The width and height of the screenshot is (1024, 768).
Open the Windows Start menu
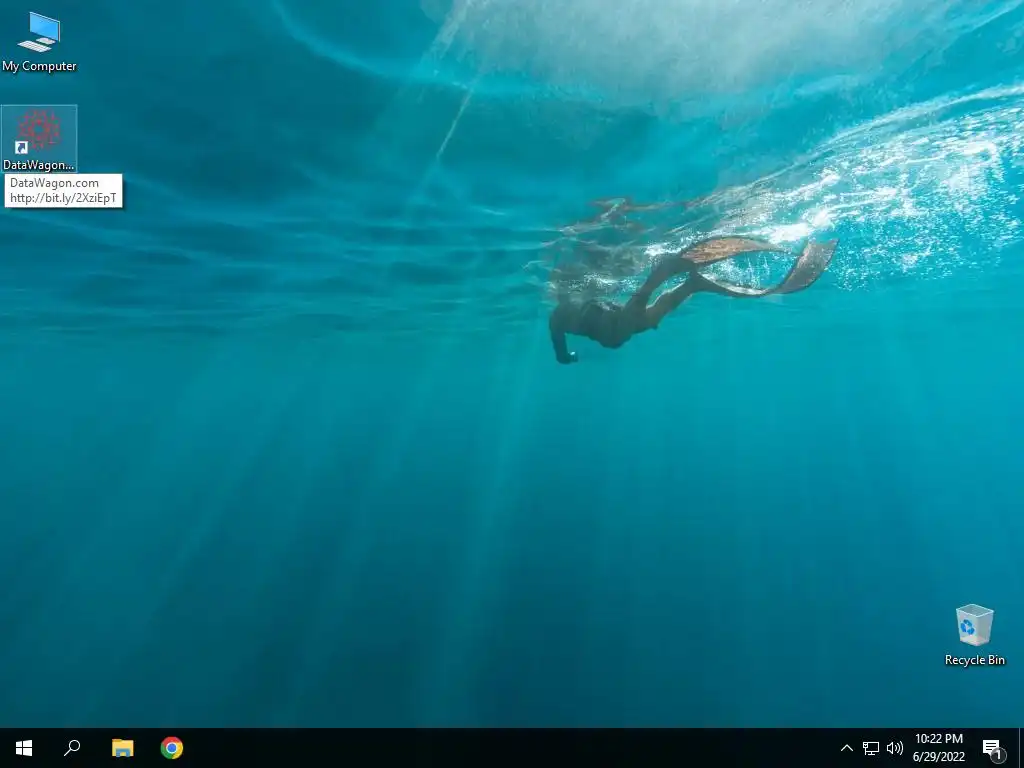[24, 748]
